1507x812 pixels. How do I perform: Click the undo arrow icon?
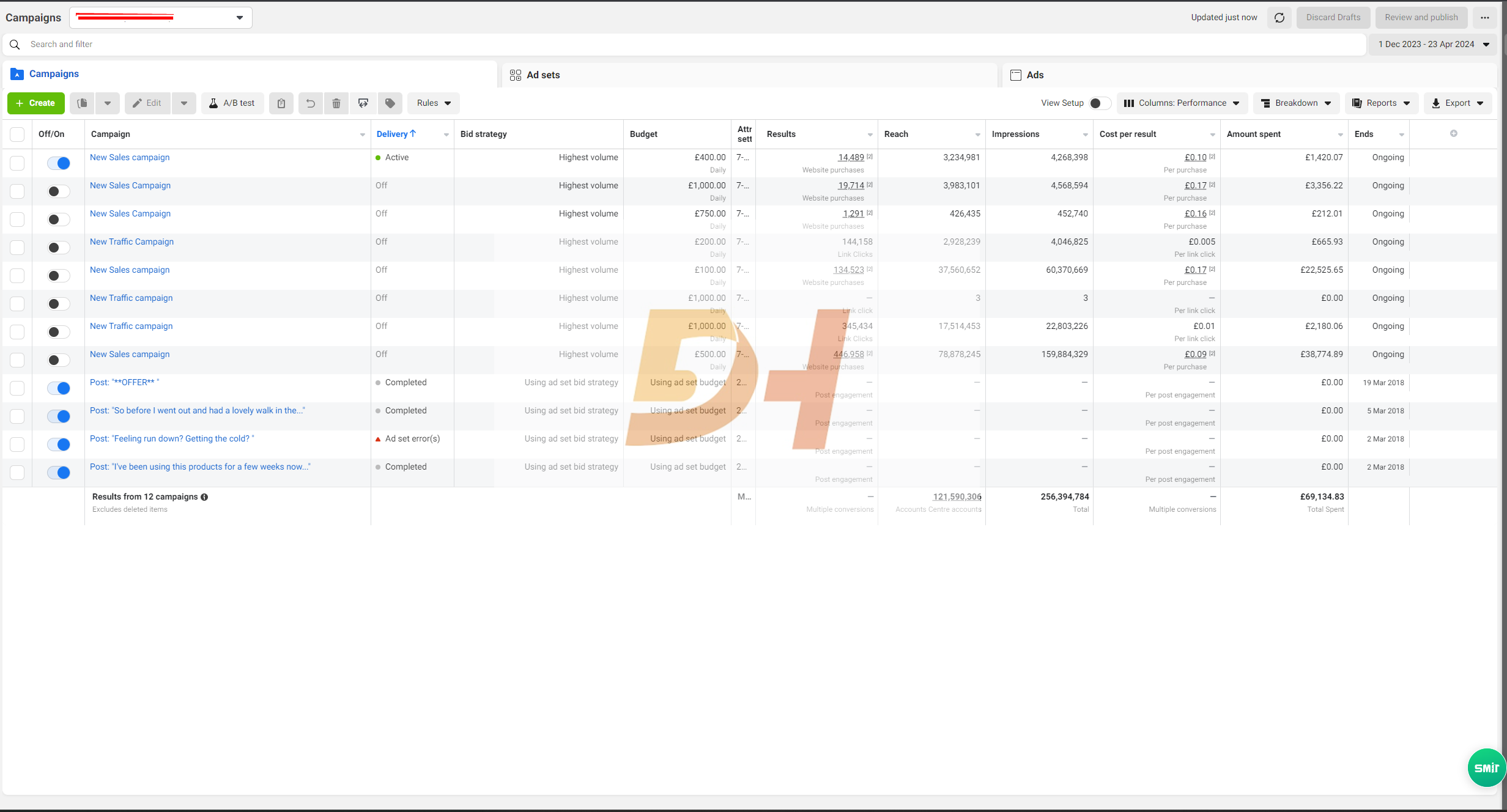(x=311, y=103)
